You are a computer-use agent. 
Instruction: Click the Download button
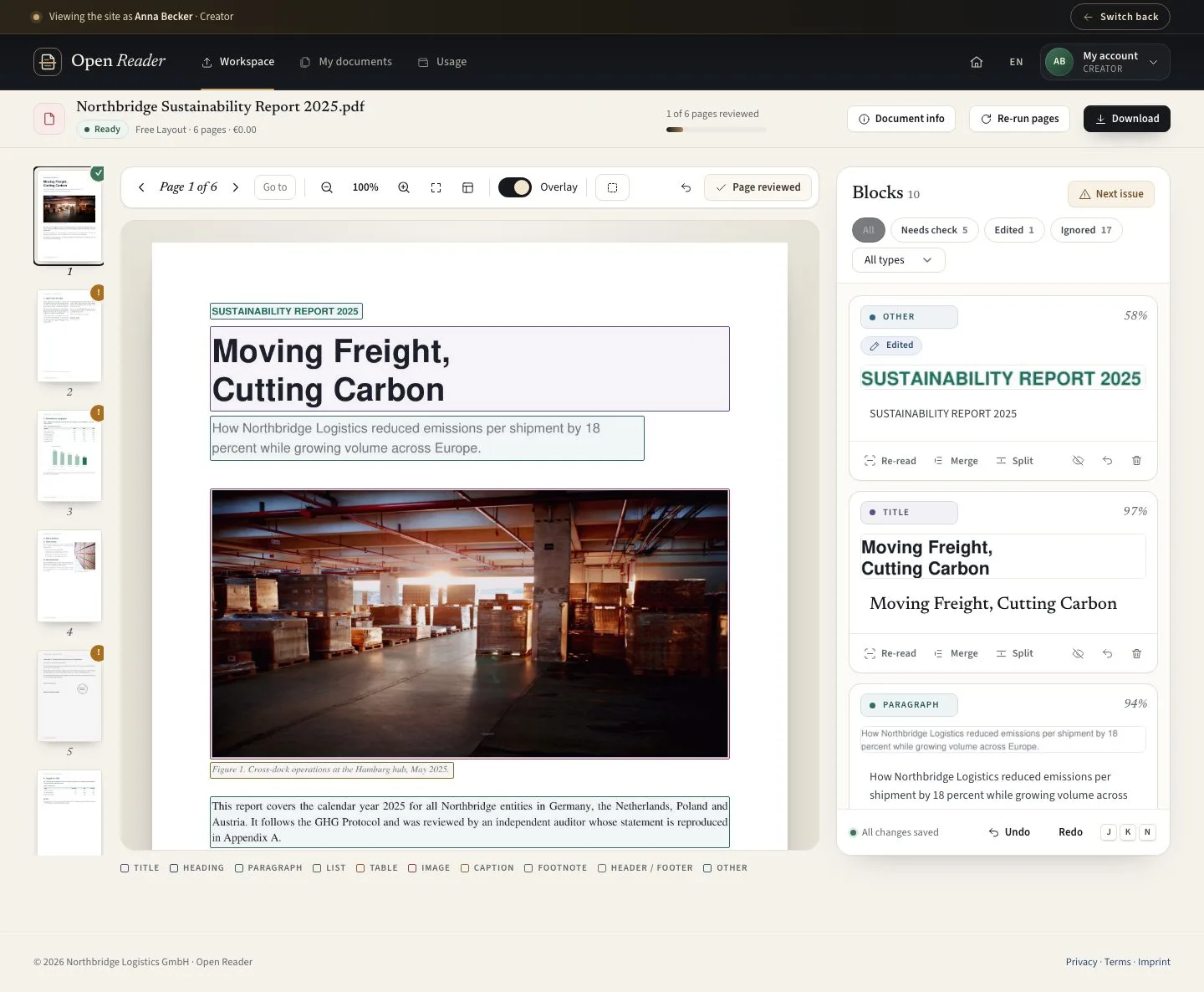1126,119
